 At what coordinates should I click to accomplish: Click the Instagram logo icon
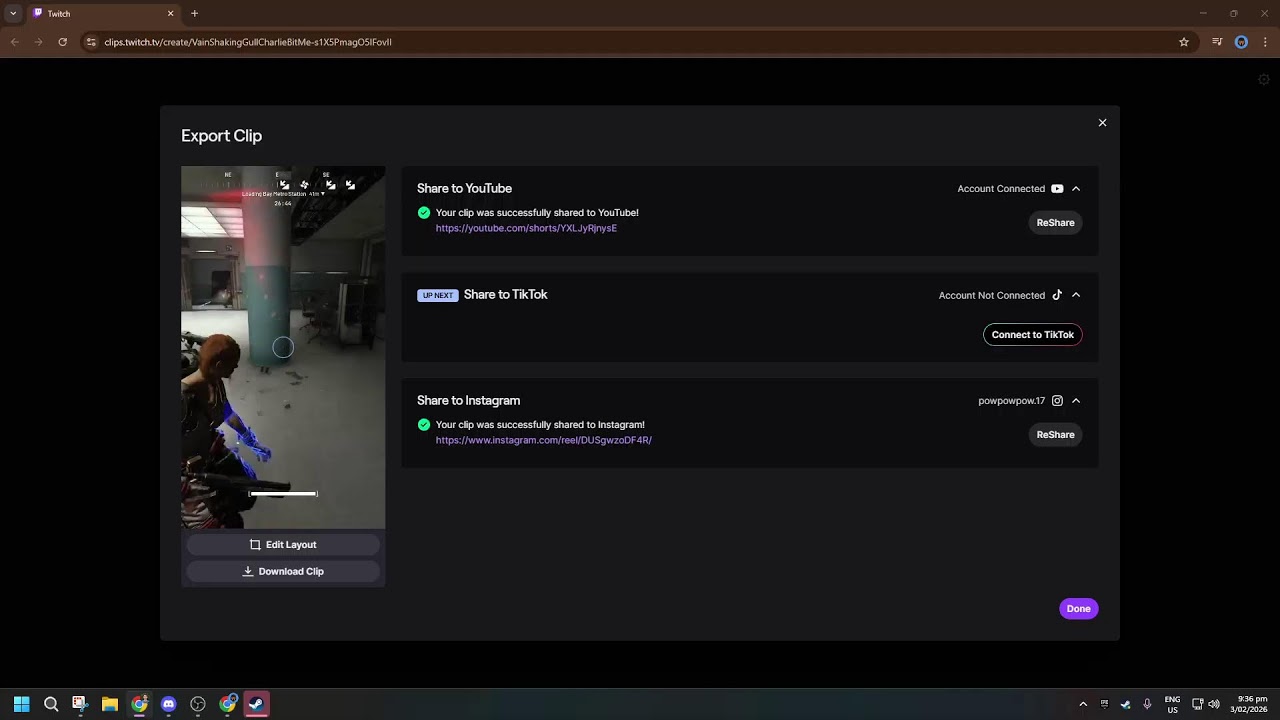1057,401
